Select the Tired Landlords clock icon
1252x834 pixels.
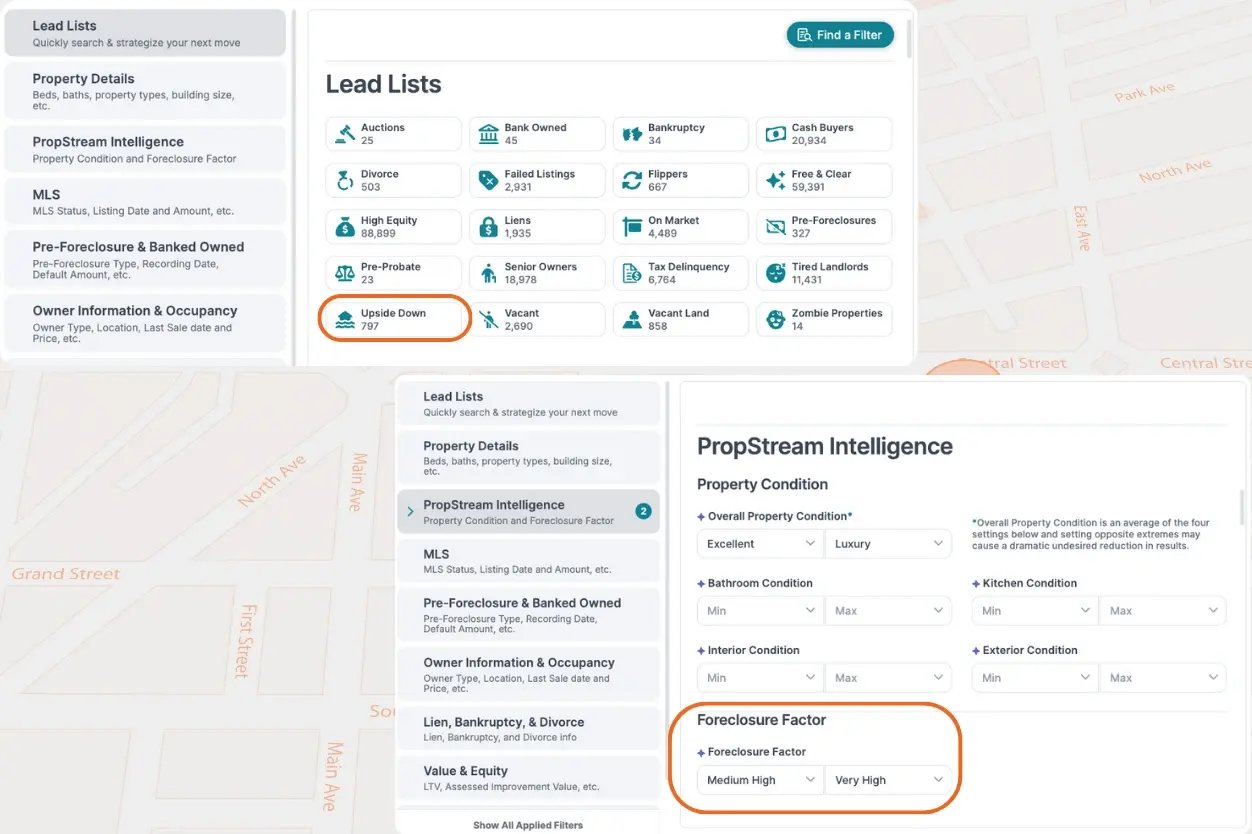pyautogui.click(x=776, y=271)
